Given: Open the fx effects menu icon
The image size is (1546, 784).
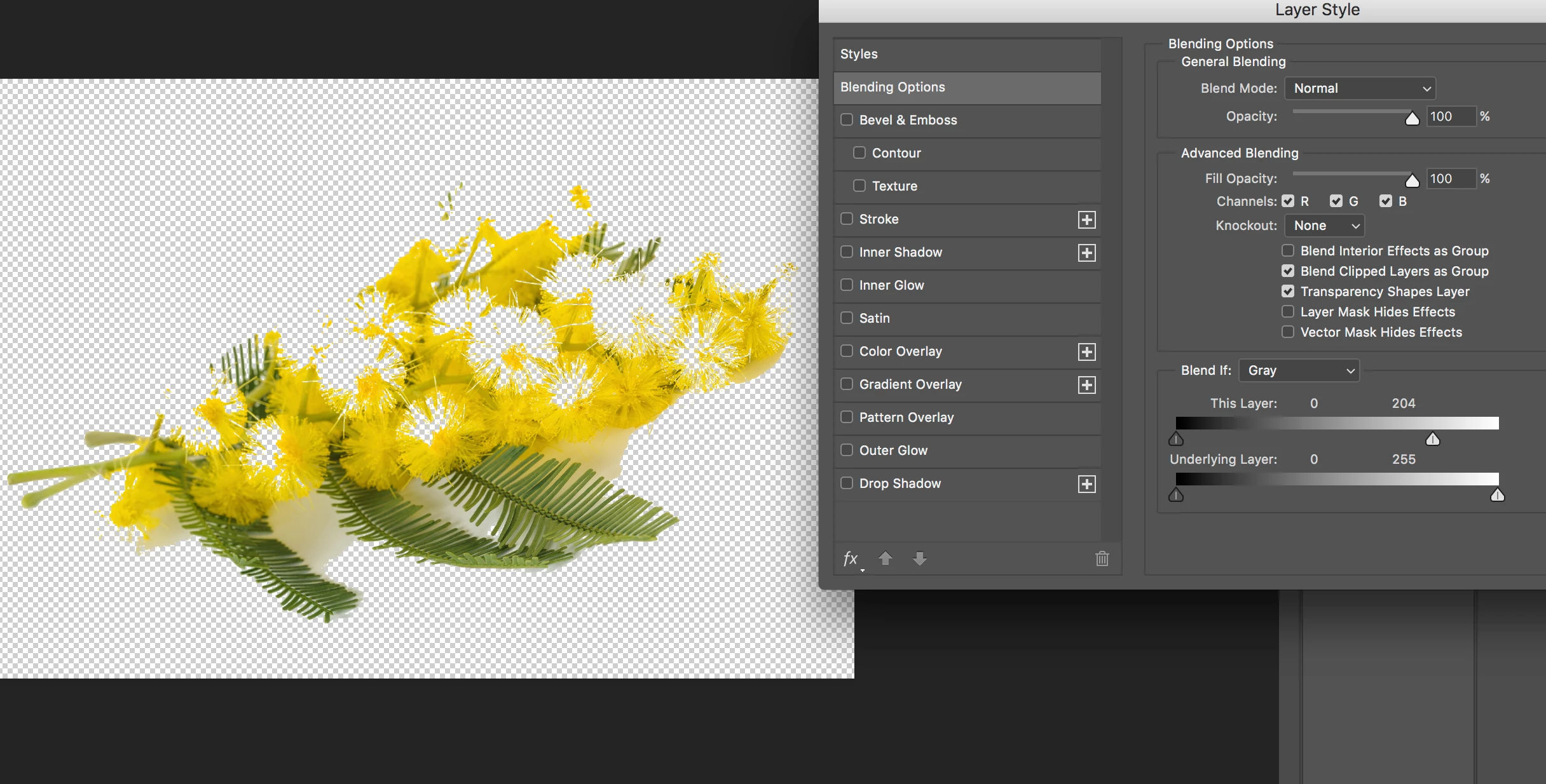Looking at the screenshot, I should (x=851, y=558).
